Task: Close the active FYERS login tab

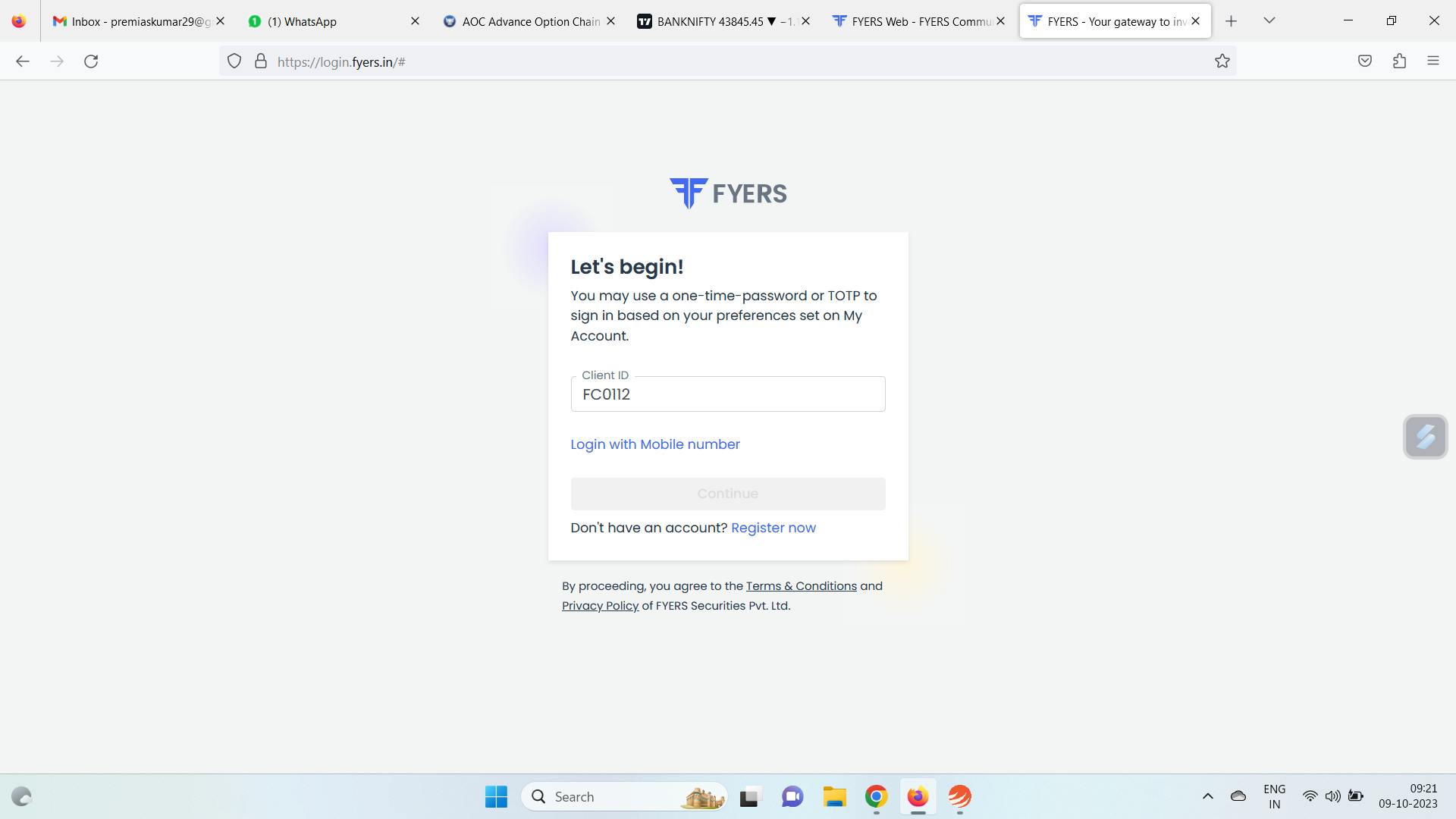Action: [x=1196, y=21]
